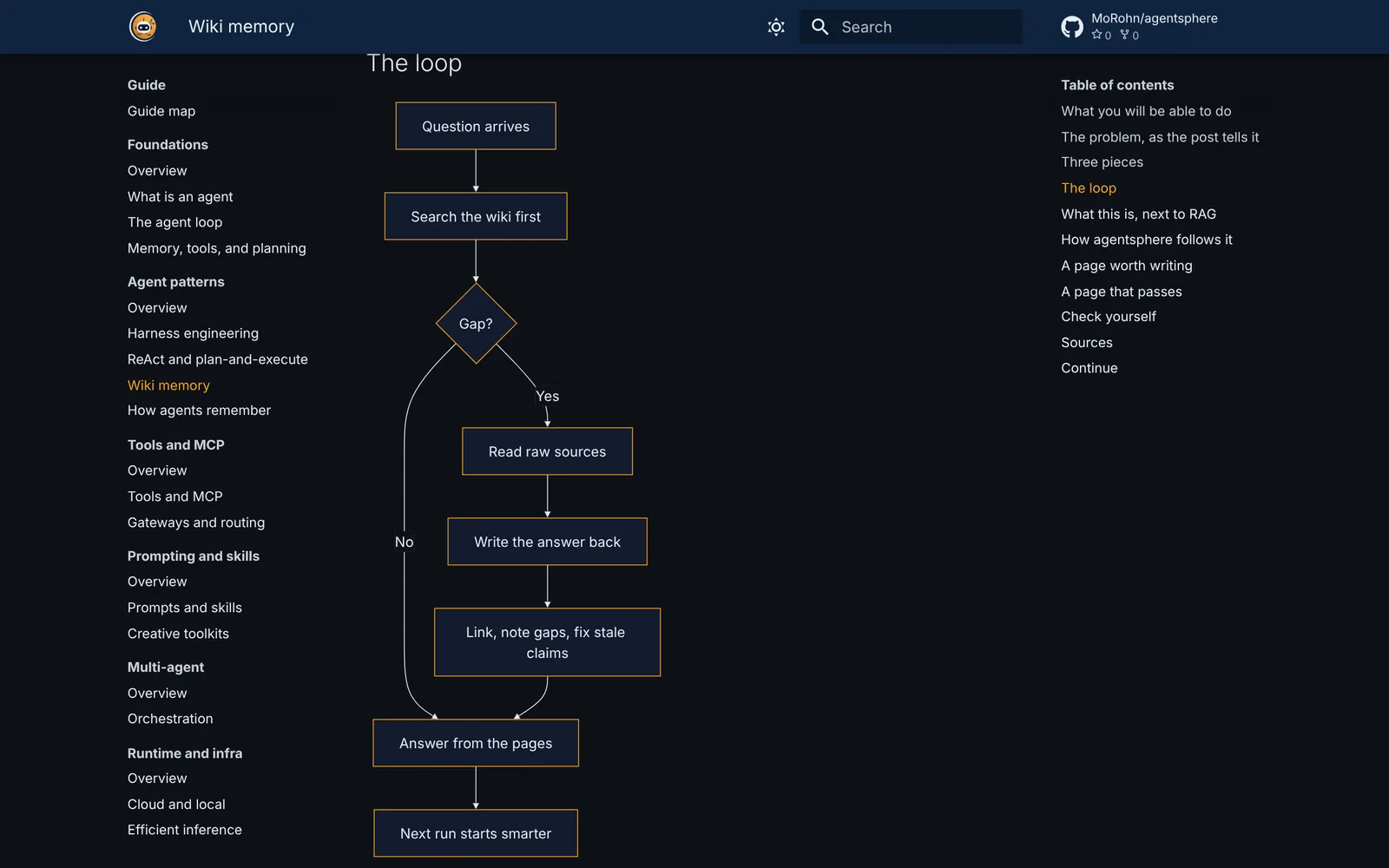
Task: Open The agent loop page
Action: point(174,222)
